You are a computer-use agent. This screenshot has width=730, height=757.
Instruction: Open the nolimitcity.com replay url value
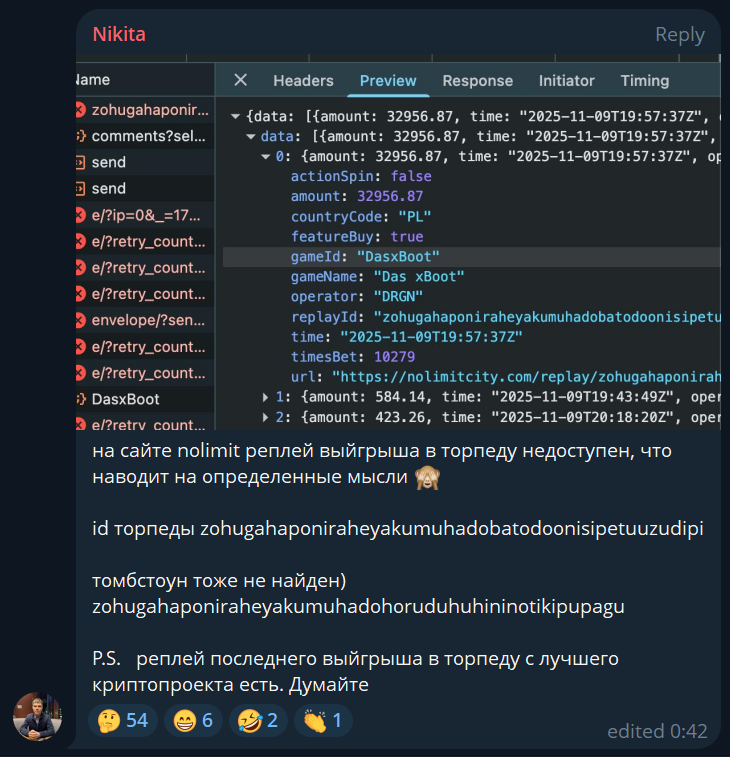coord(526,377)
